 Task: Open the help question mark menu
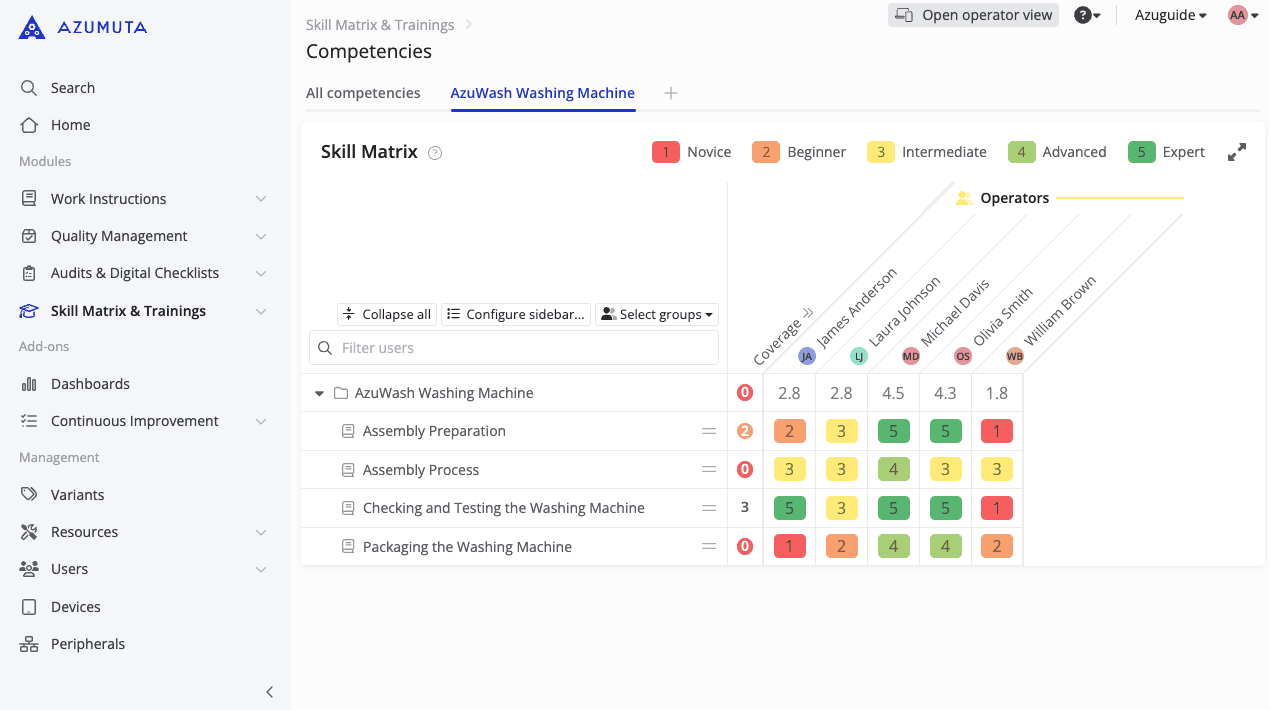[1086, 15]
